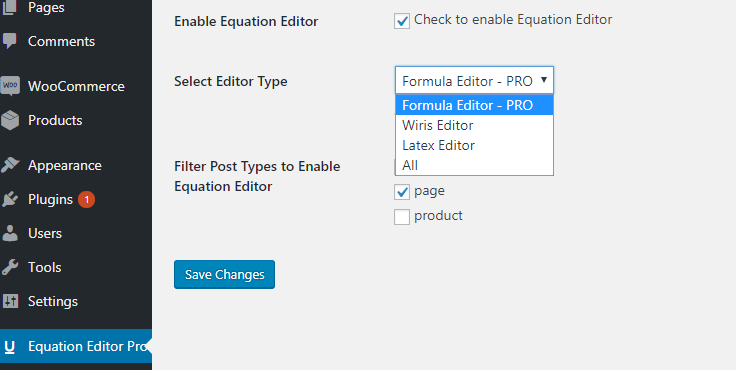Click the Equation Editor Pro underline icon
Viewport: 736px width, 370px height.
coord(10,347)
